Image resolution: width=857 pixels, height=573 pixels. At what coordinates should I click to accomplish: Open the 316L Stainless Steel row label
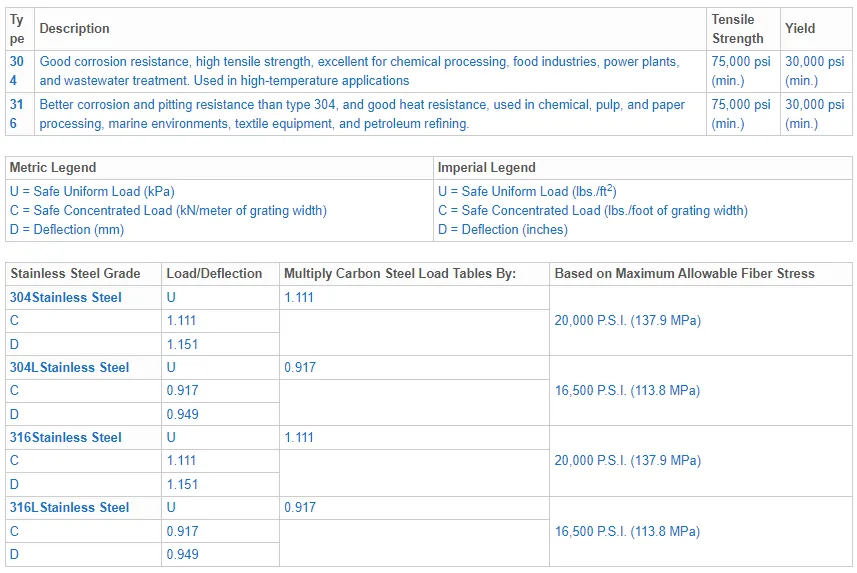(x=69, y=507)
